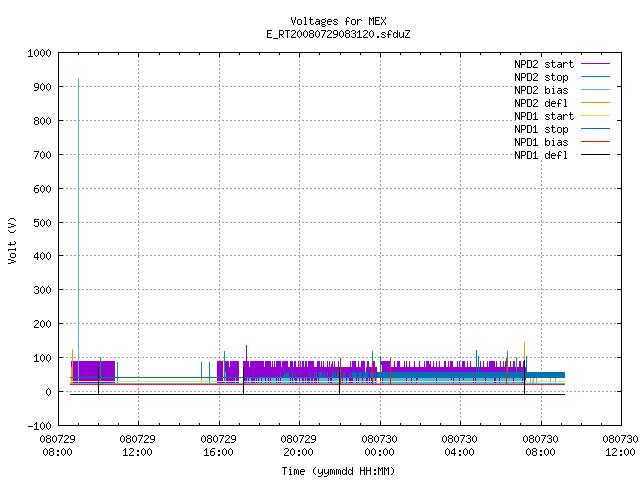Click the y-axis tick value 300
640x480 pixels.
[x=42, y=290]
